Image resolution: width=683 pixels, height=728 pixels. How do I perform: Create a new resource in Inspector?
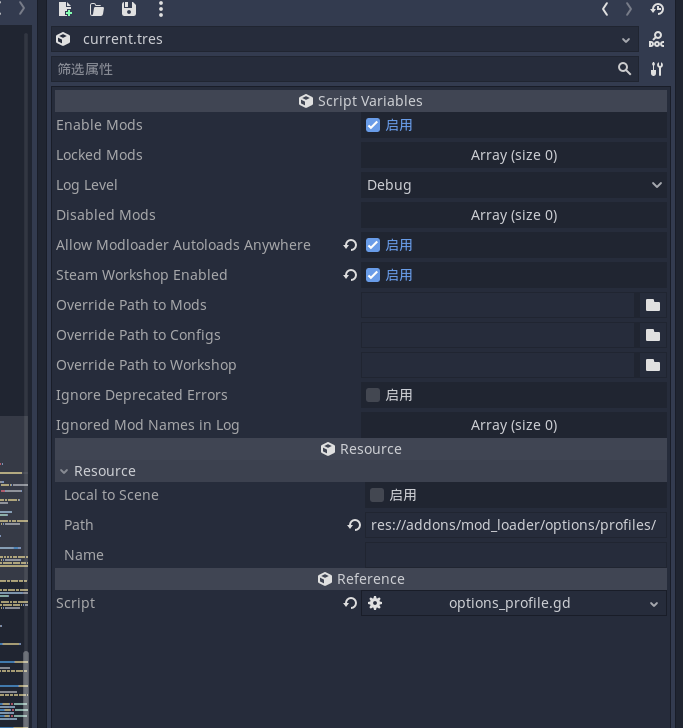(65, 9)
